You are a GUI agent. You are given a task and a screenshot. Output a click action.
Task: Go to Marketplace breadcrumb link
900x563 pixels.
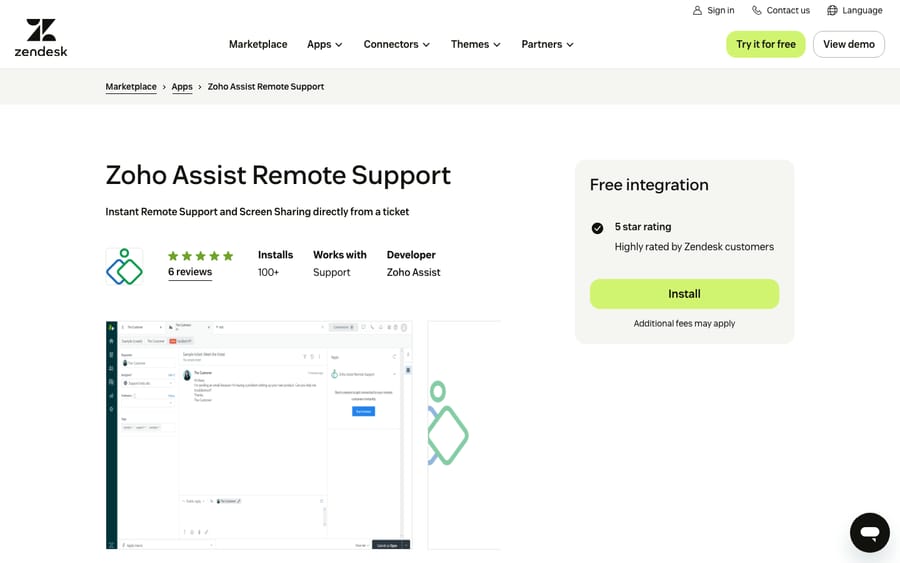(x=131, y=87)
